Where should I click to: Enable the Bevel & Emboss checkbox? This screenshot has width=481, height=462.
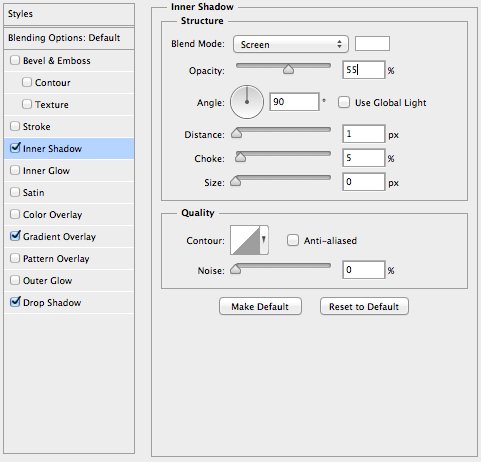pos(15,60)
